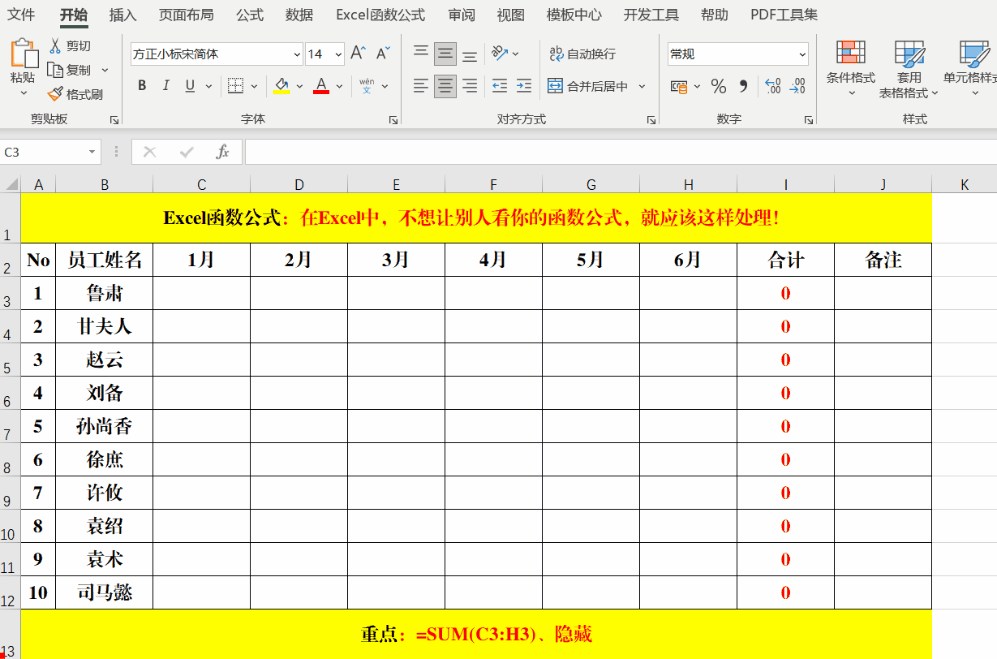Click the Copy (复制) icon

pyautogui.click(x=55, y=70)
